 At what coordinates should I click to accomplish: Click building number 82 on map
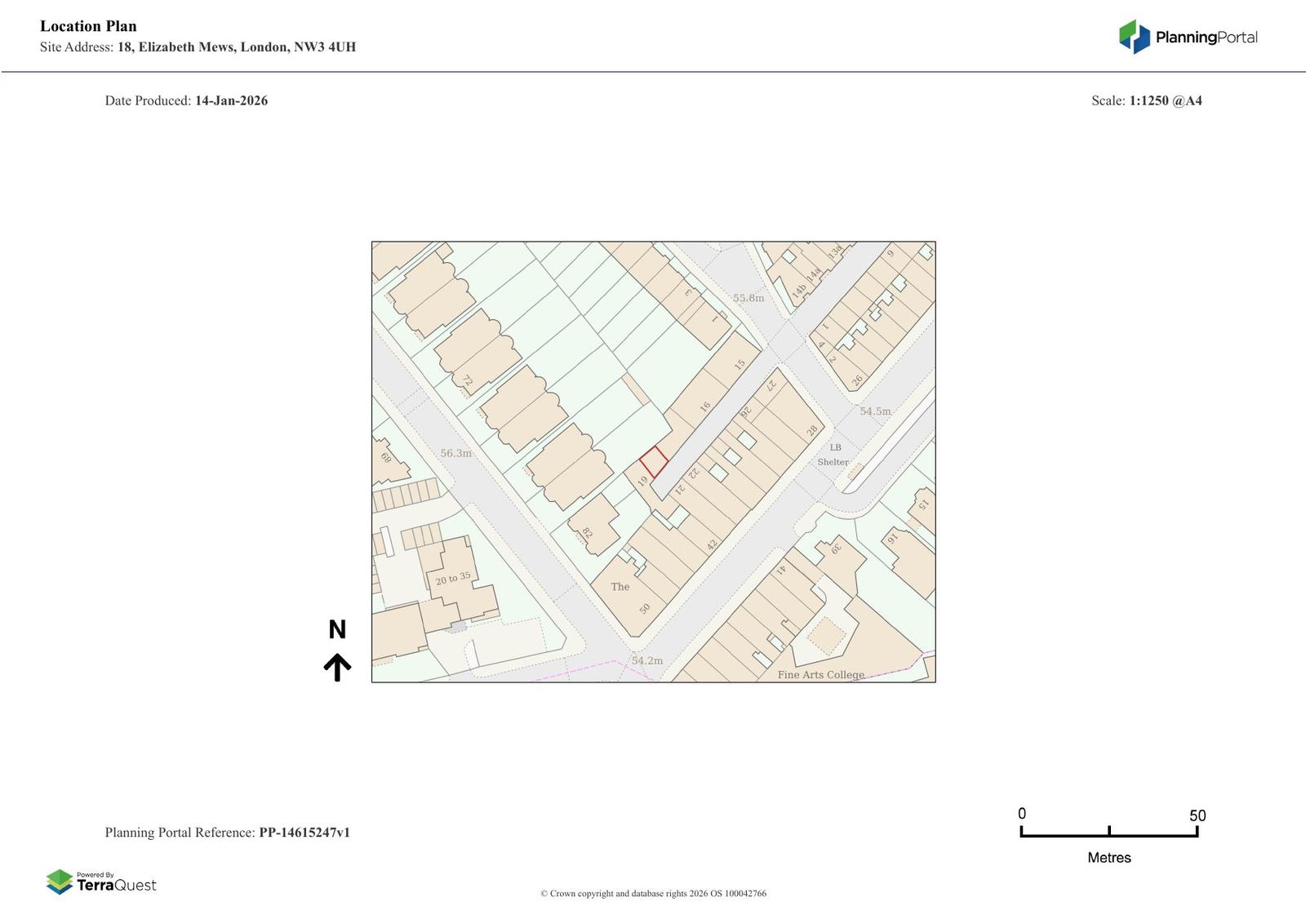click(588, 533)
